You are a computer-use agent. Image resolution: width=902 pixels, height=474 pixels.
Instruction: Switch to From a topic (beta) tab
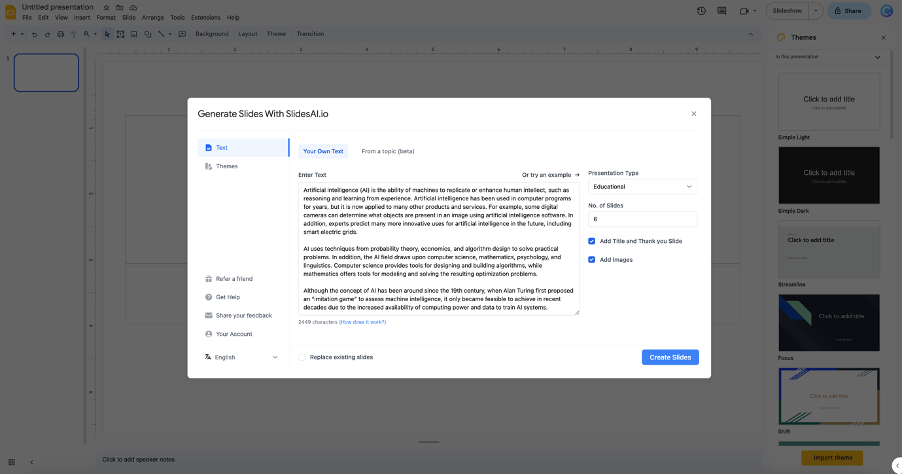(x=388, y=151)
